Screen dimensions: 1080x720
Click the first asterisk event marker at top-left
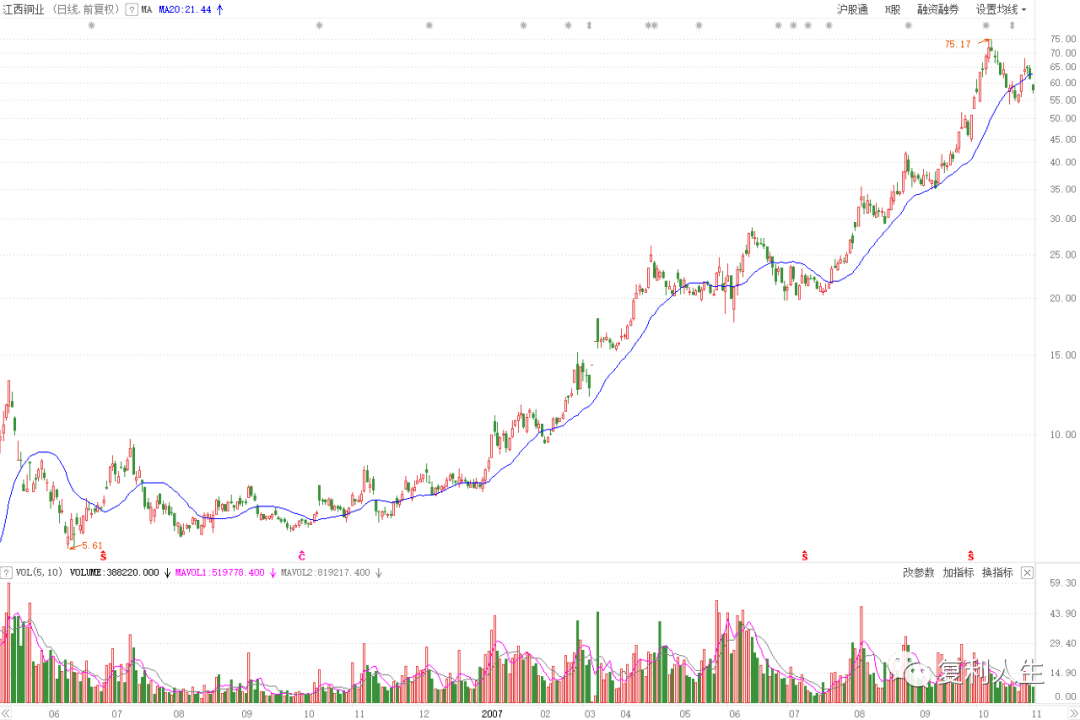(x=91, y=26)
